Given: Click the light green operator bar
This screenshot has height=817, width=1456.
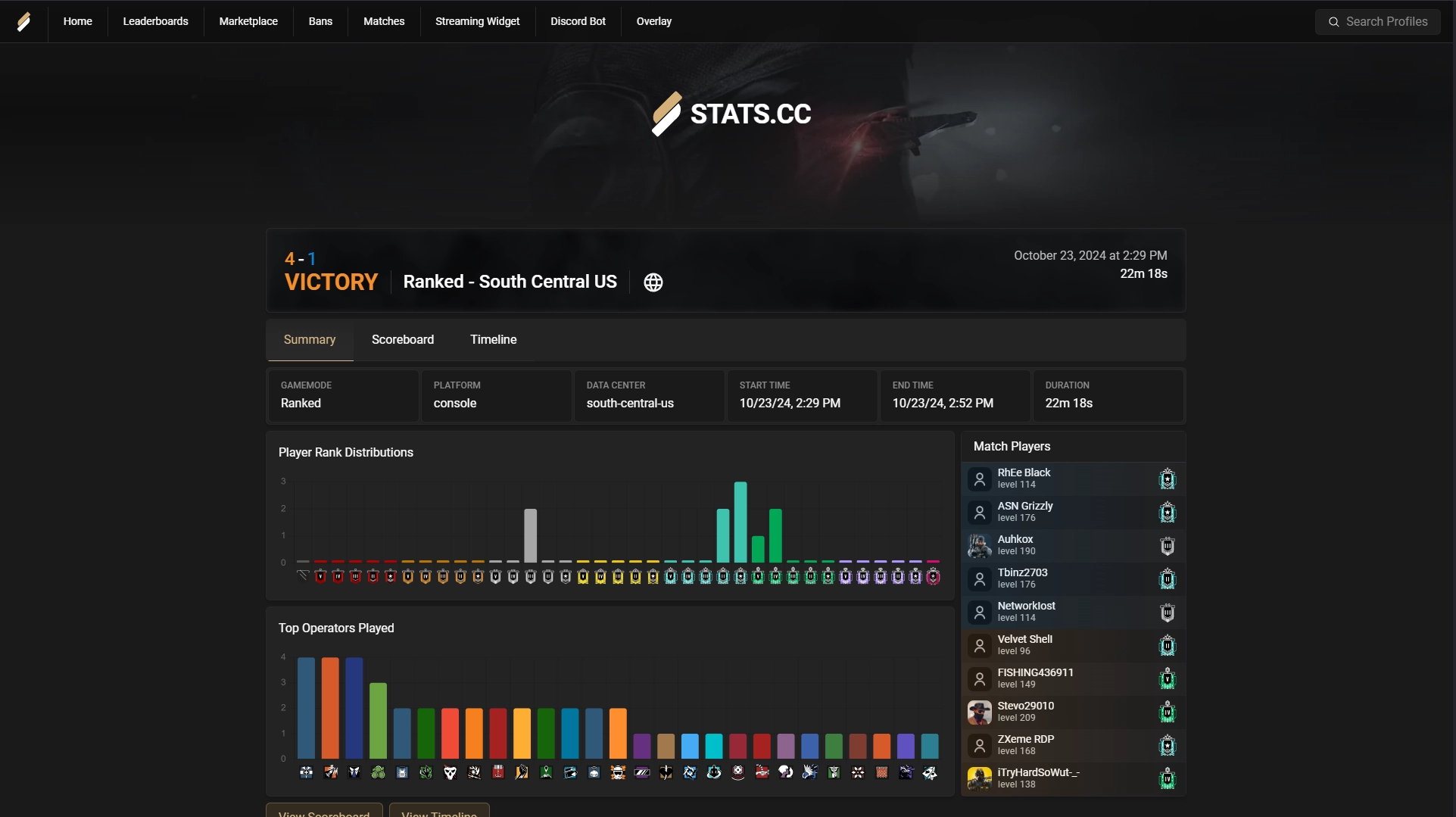Looking at the screenshot, I should pos(378,720).
